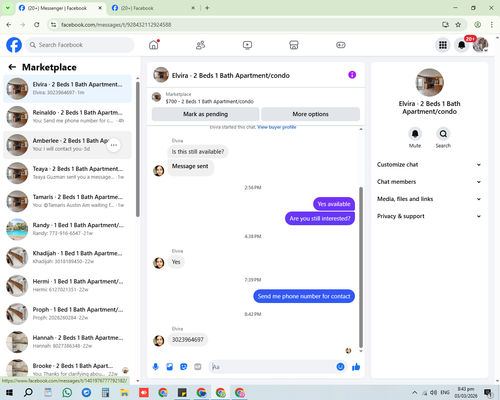Expand Privacy & support section

point(429,216)
